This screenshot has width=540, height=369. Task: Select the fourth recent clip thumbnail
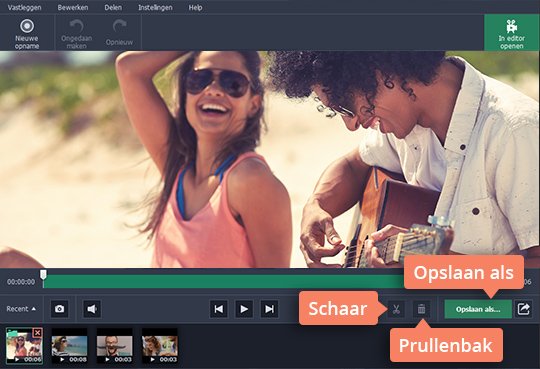click(160, 346)
